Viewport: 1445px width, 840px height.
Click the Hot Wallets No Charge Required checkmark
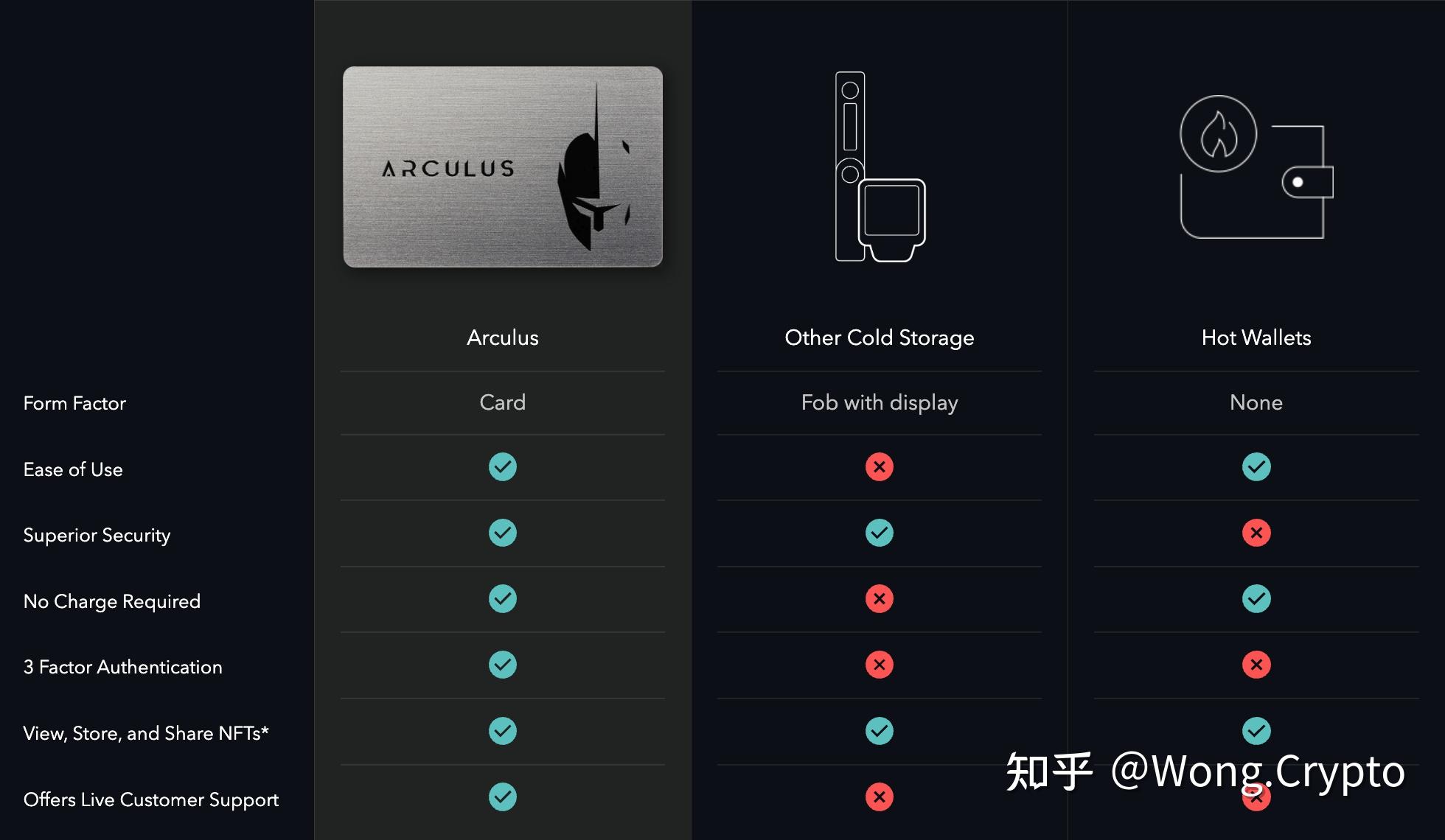pyautogui.click(x=1255, y=598)
